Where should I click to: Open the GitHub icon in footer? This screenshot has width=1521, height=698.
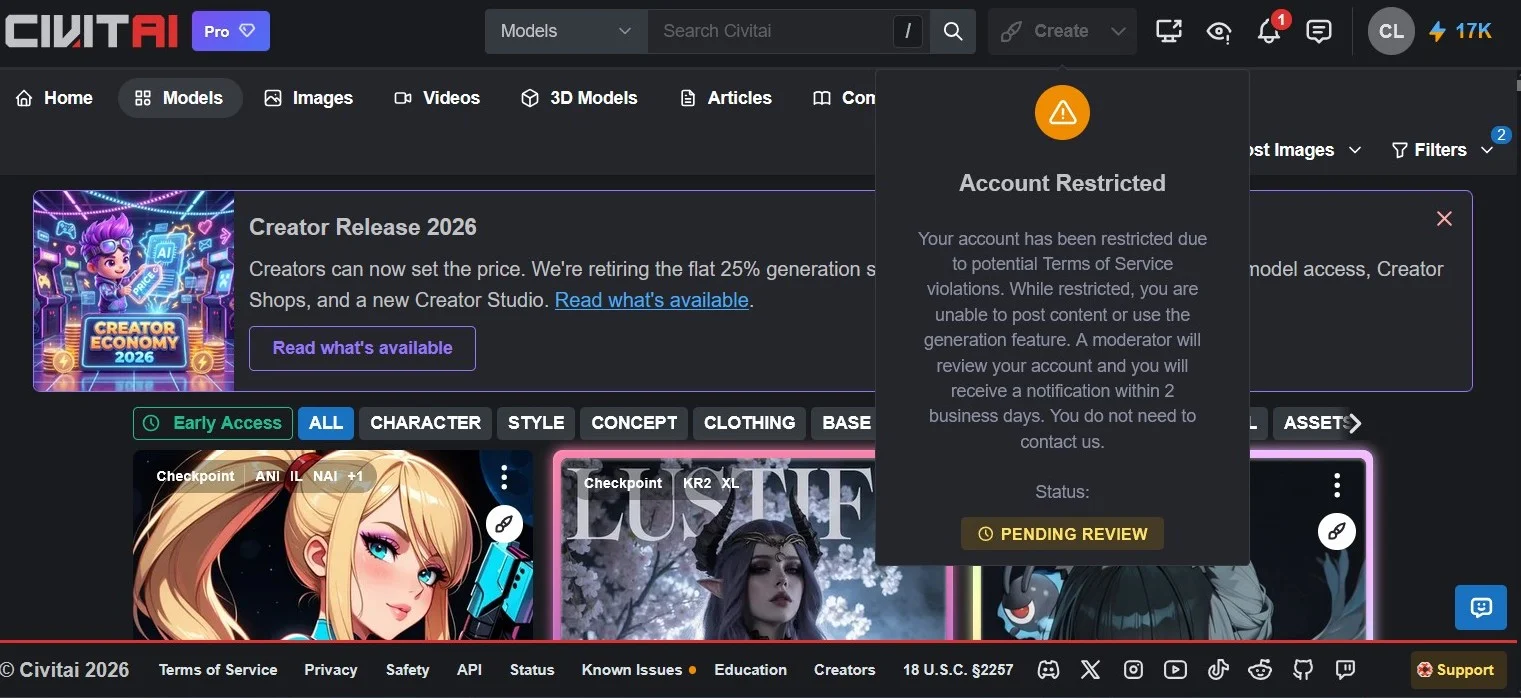click(x=1303, y=670)
